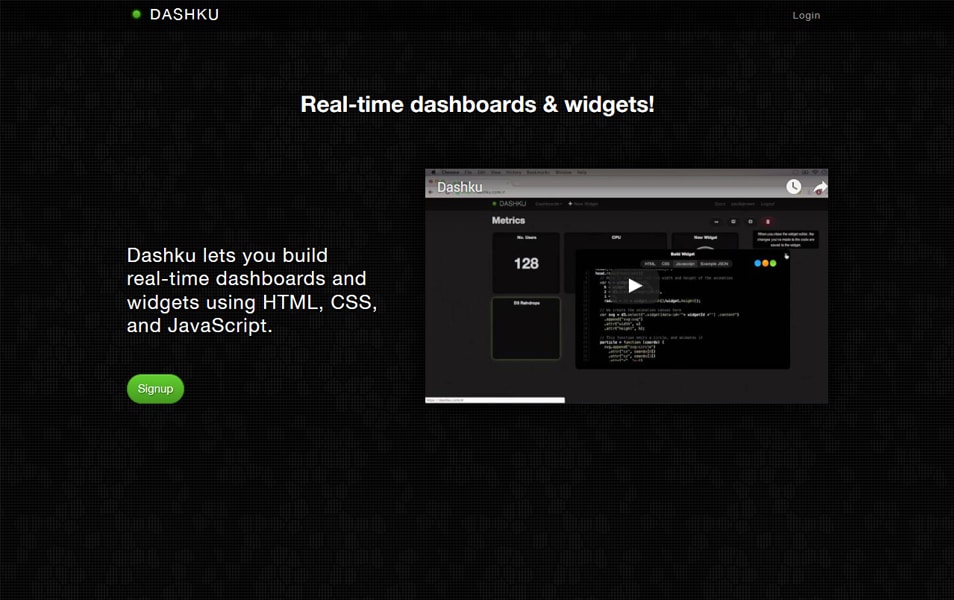The image size is (954, 600).
Task: Select the Javascript tab in Build Widget
Action: [x=684, y=264]
